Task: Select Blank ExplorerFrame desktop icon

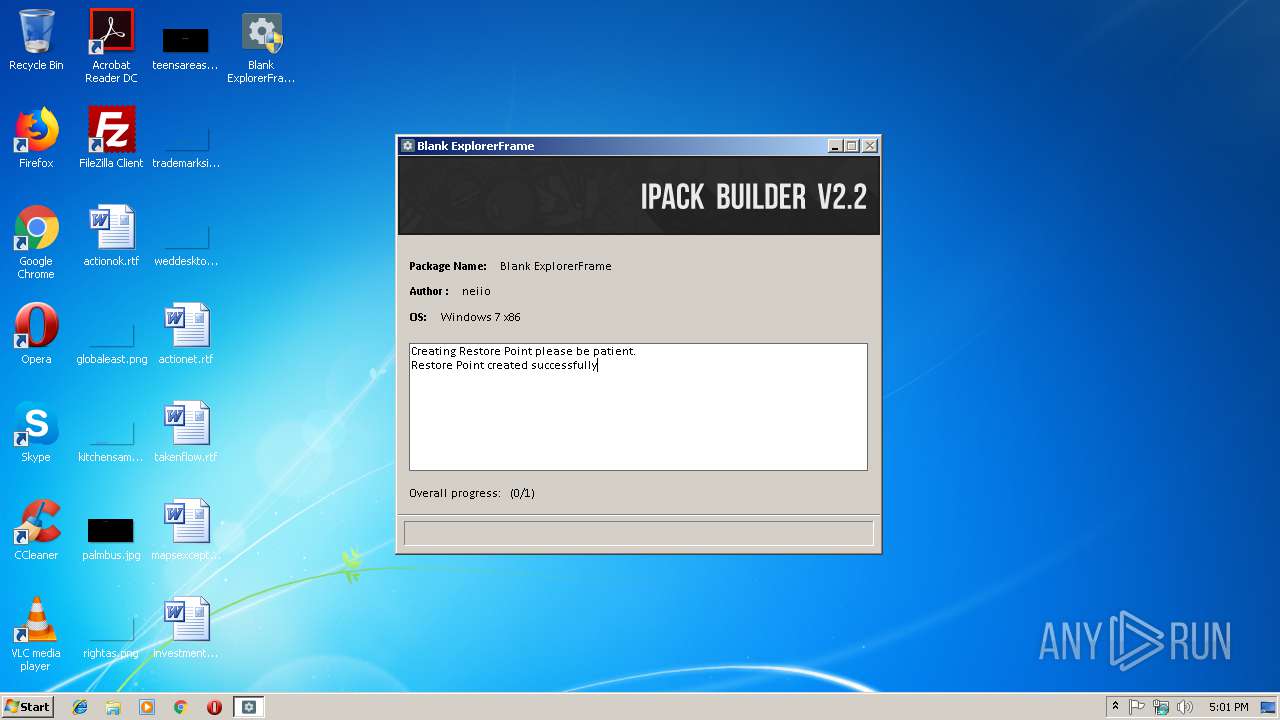Action: tap(261, 48)
